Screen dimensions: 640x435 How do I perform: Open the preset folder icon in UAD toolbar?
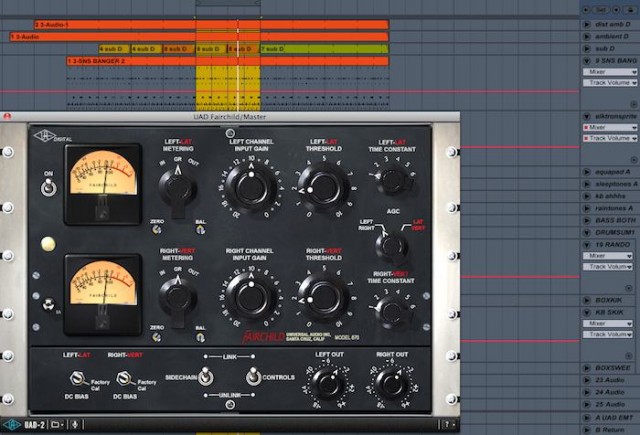pyautogui.click(x=55, y=425)
